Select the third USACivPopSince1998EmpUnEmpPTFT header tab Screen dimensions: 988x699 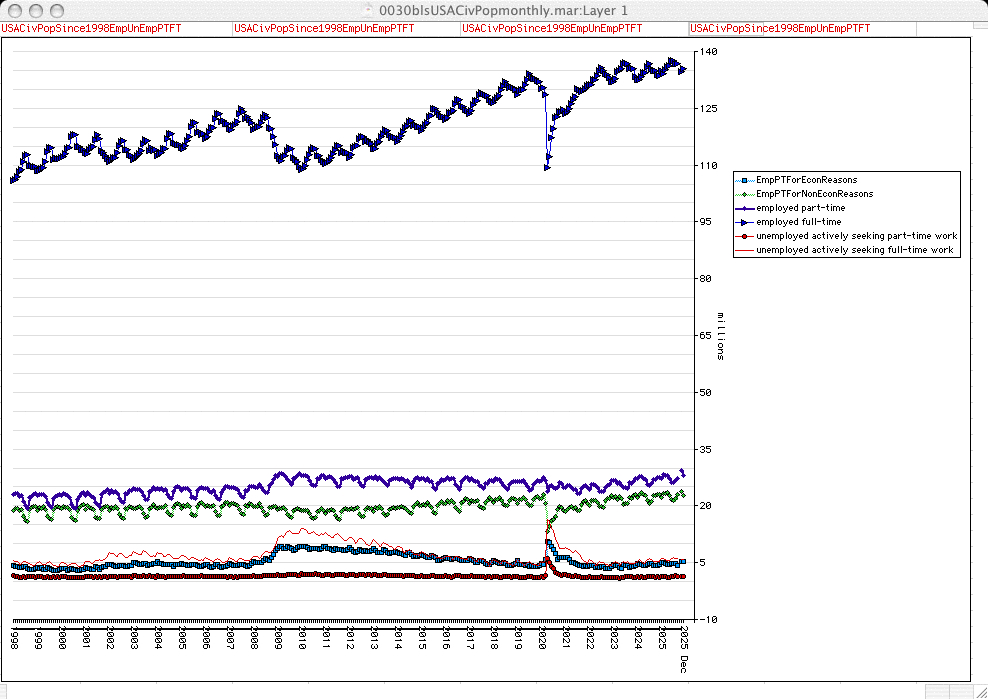pos(552,29)
